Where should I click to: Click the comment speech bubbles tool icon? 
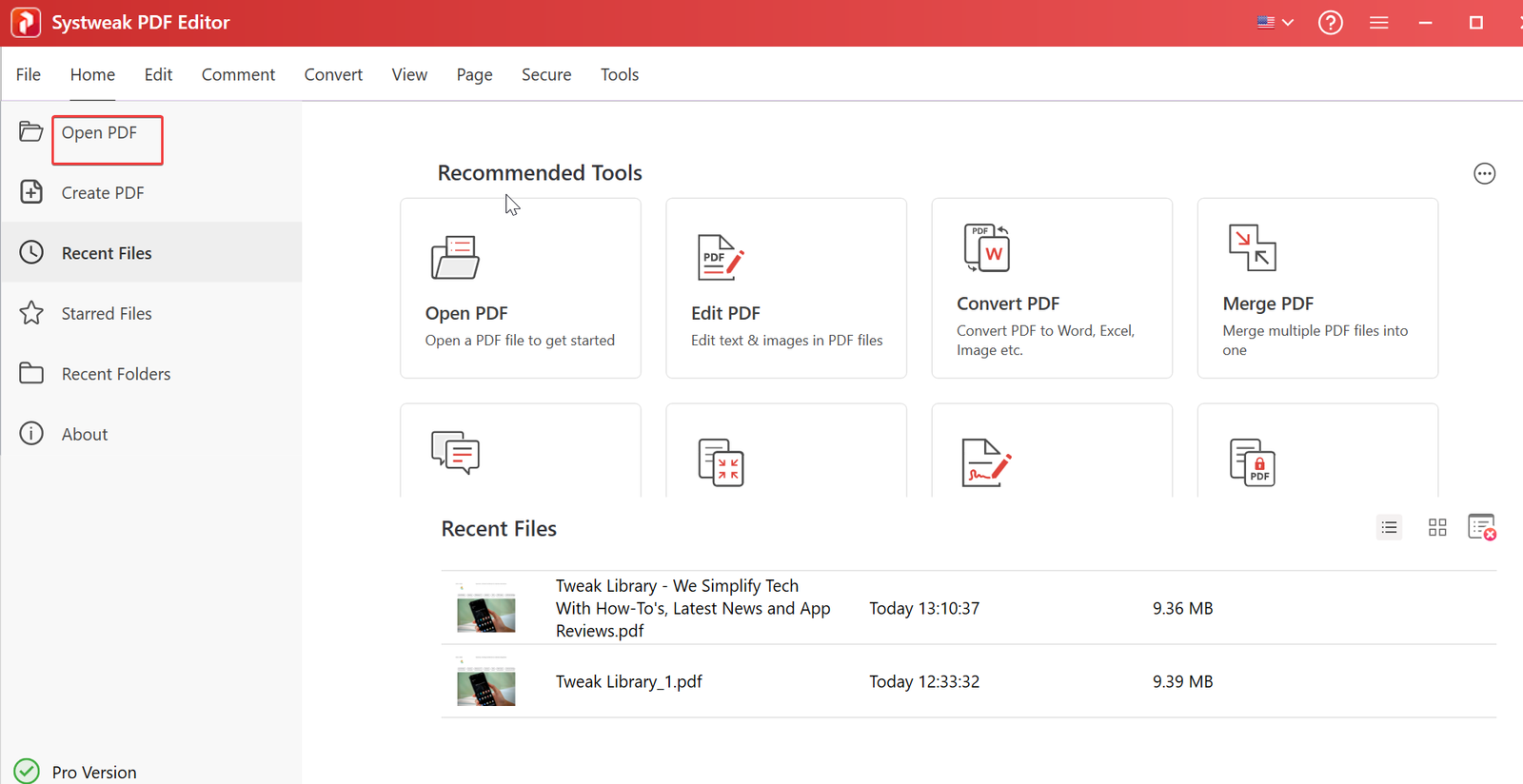(x=455, y=453)
